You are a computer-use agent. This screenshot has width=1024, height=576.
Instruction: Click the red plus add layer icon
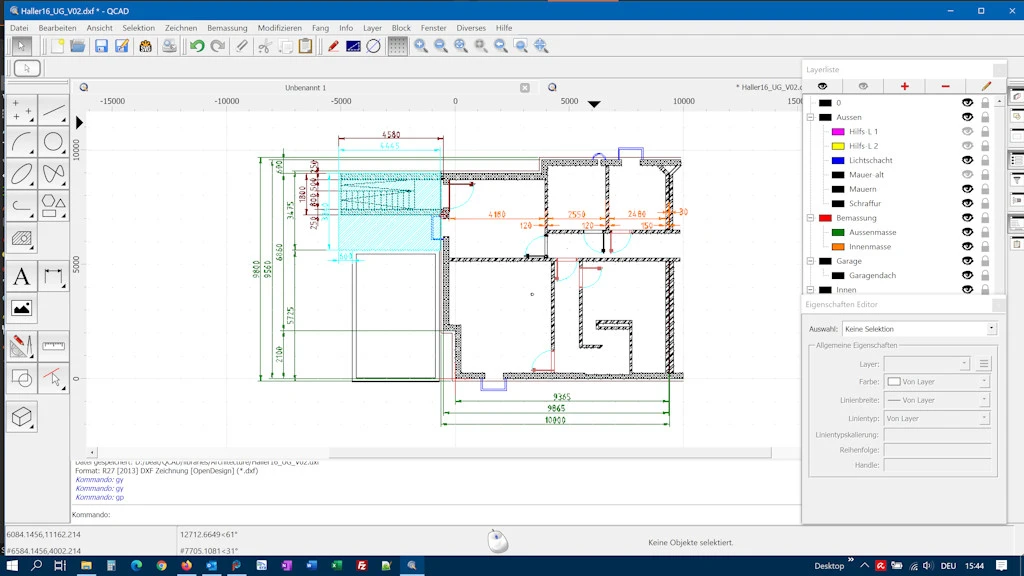905,87
